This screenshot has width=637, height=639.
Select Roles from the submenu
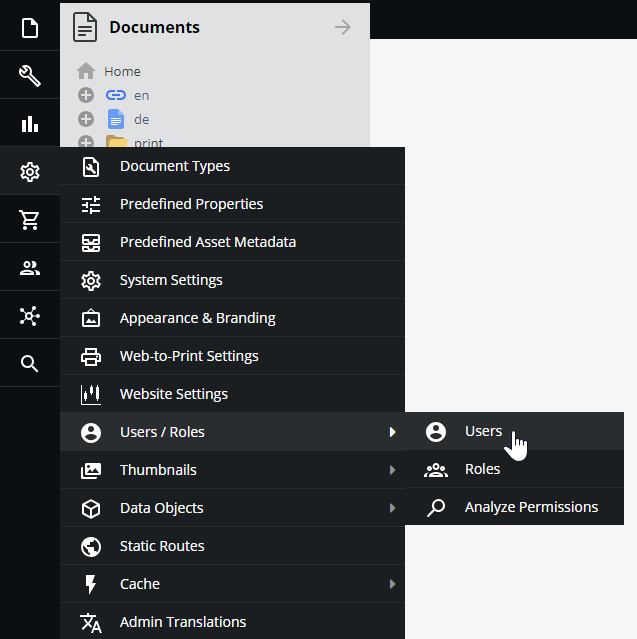(x=482, y=469)
